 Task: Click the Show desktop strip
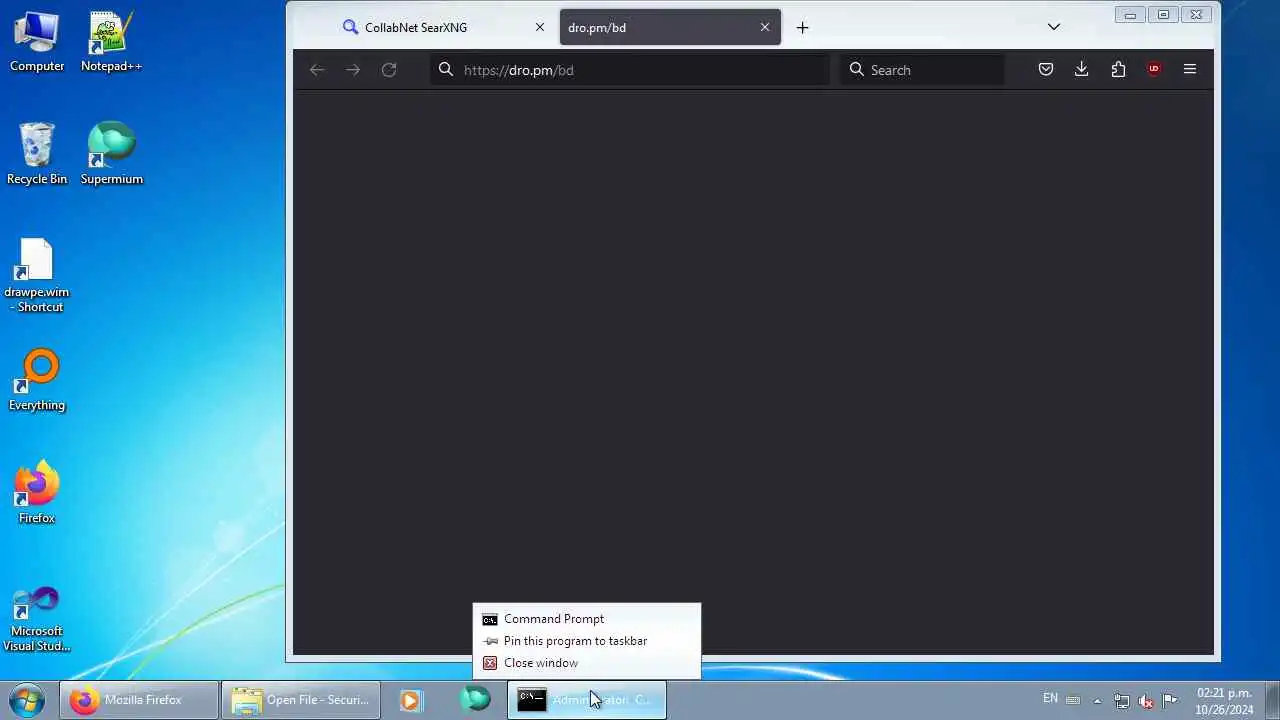coord(1271,700)
